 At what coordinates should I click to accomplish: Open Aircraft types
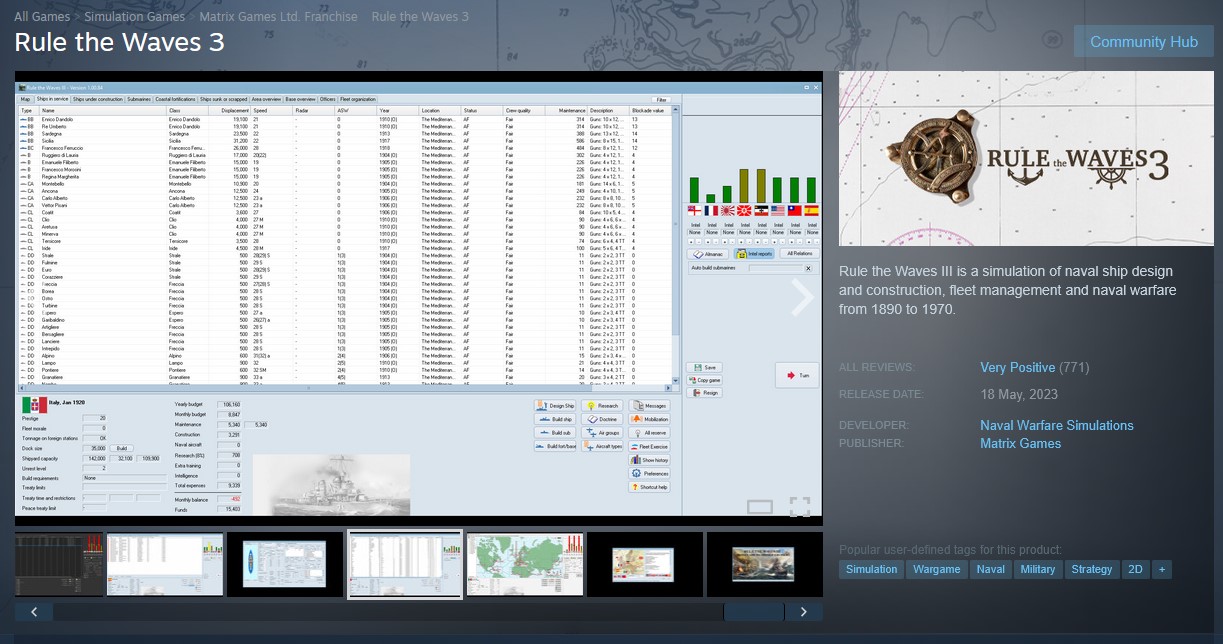click(604, 446)
